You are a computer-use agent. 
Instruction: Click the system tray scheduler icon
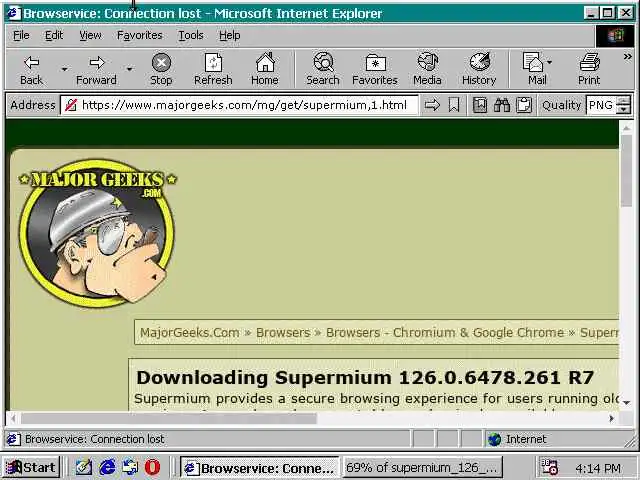pos(549,467)
